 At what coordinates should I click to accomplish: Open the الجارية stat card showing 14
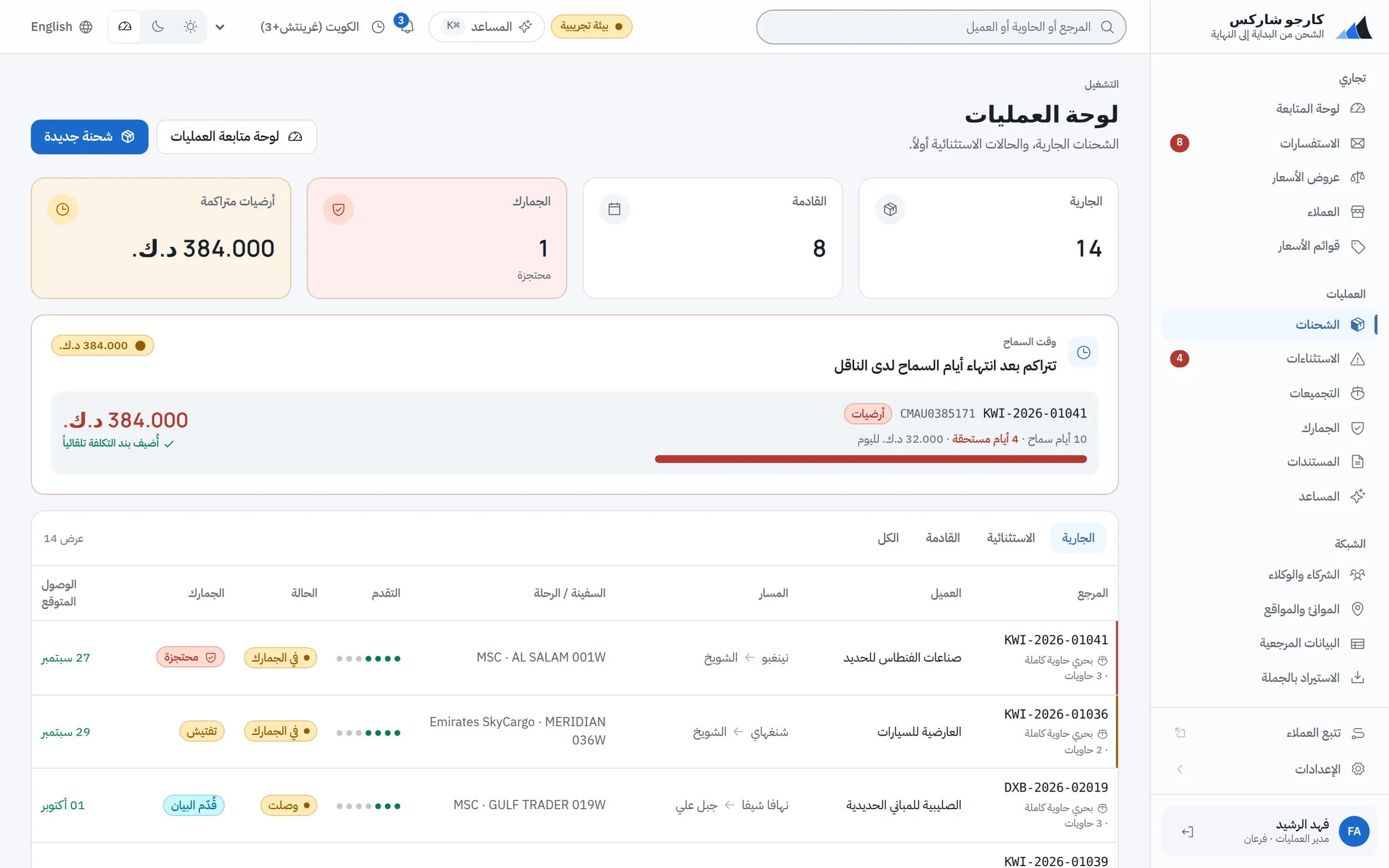988,238
